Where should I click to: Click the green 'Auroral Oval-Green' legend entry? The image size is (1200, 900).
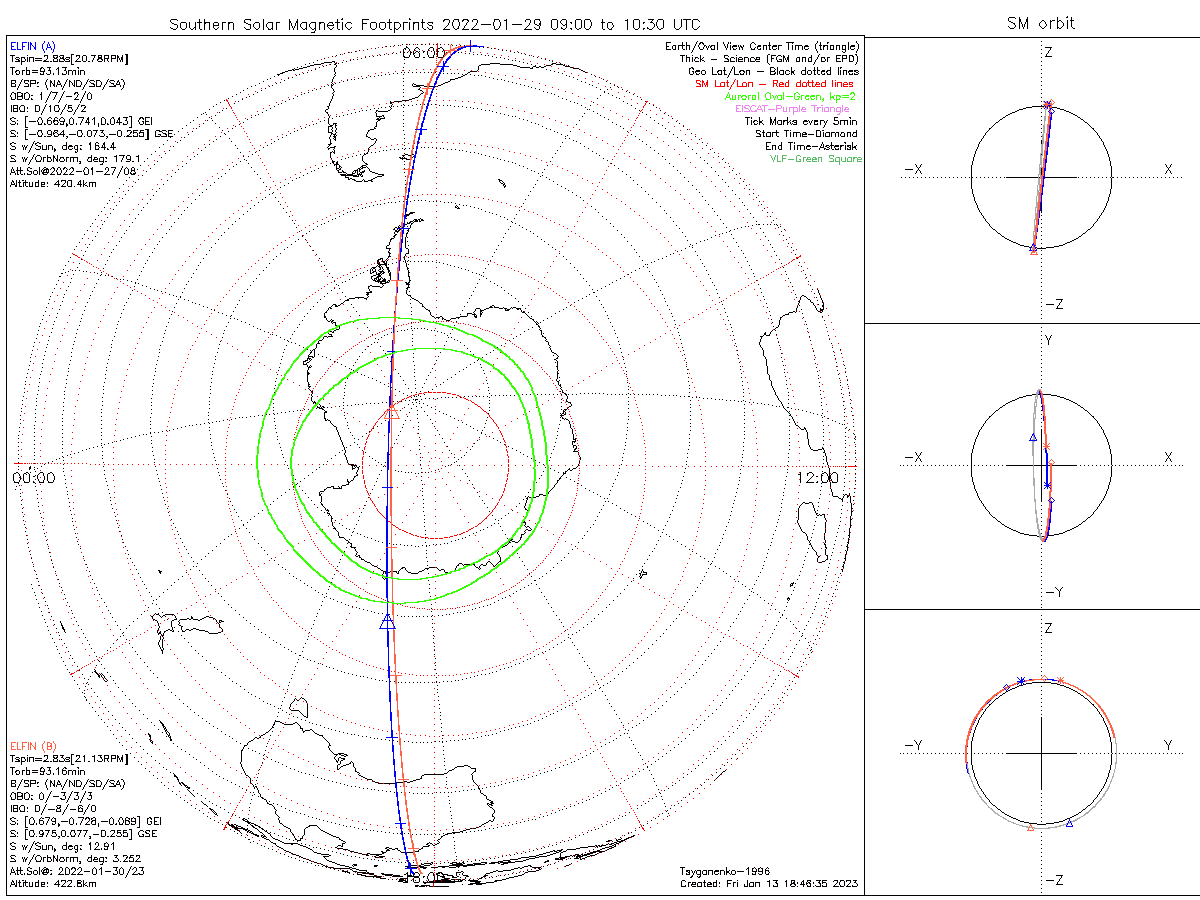790,96
